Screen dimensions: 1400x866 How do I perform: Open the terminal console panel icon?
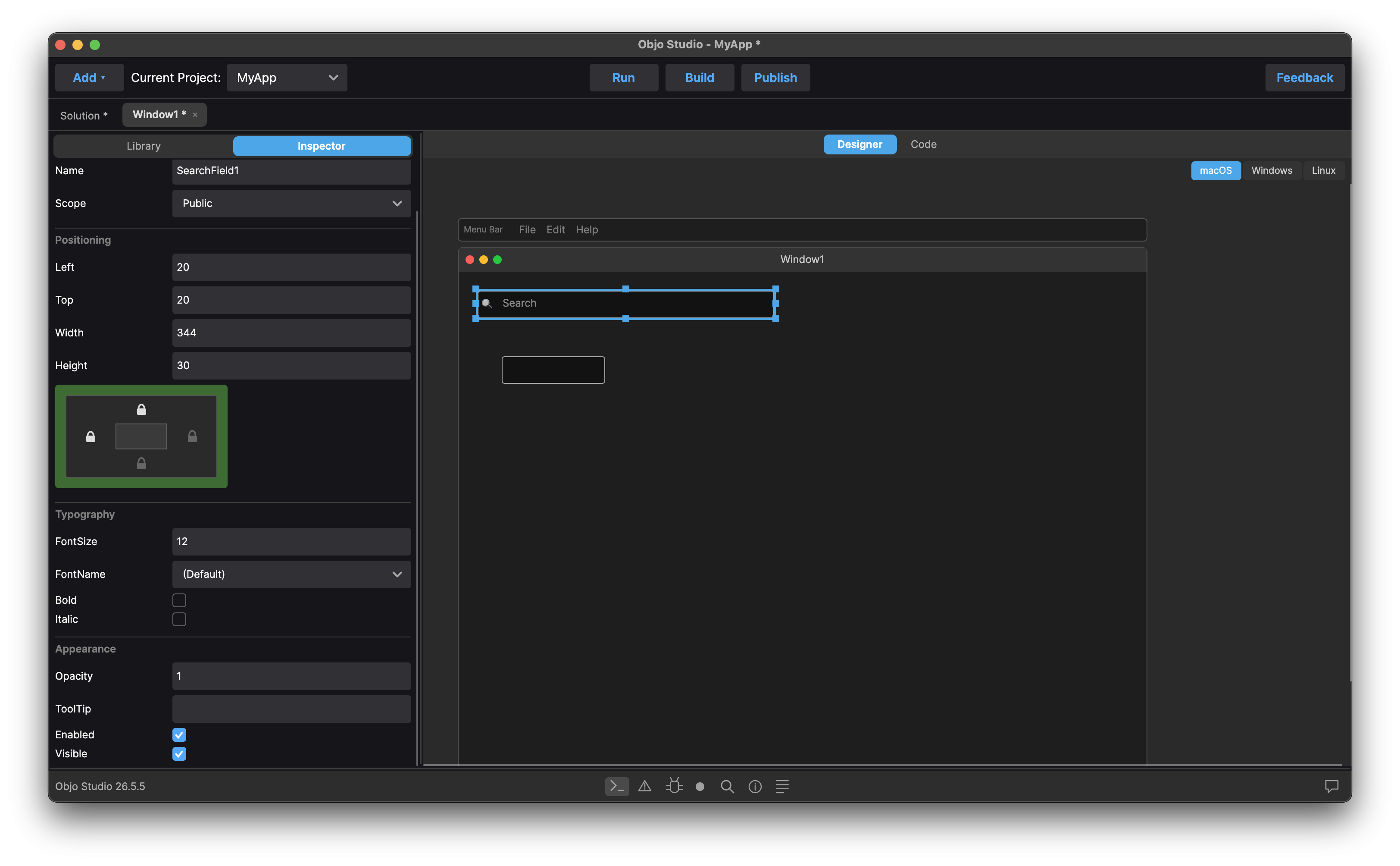tap(616, 786)
